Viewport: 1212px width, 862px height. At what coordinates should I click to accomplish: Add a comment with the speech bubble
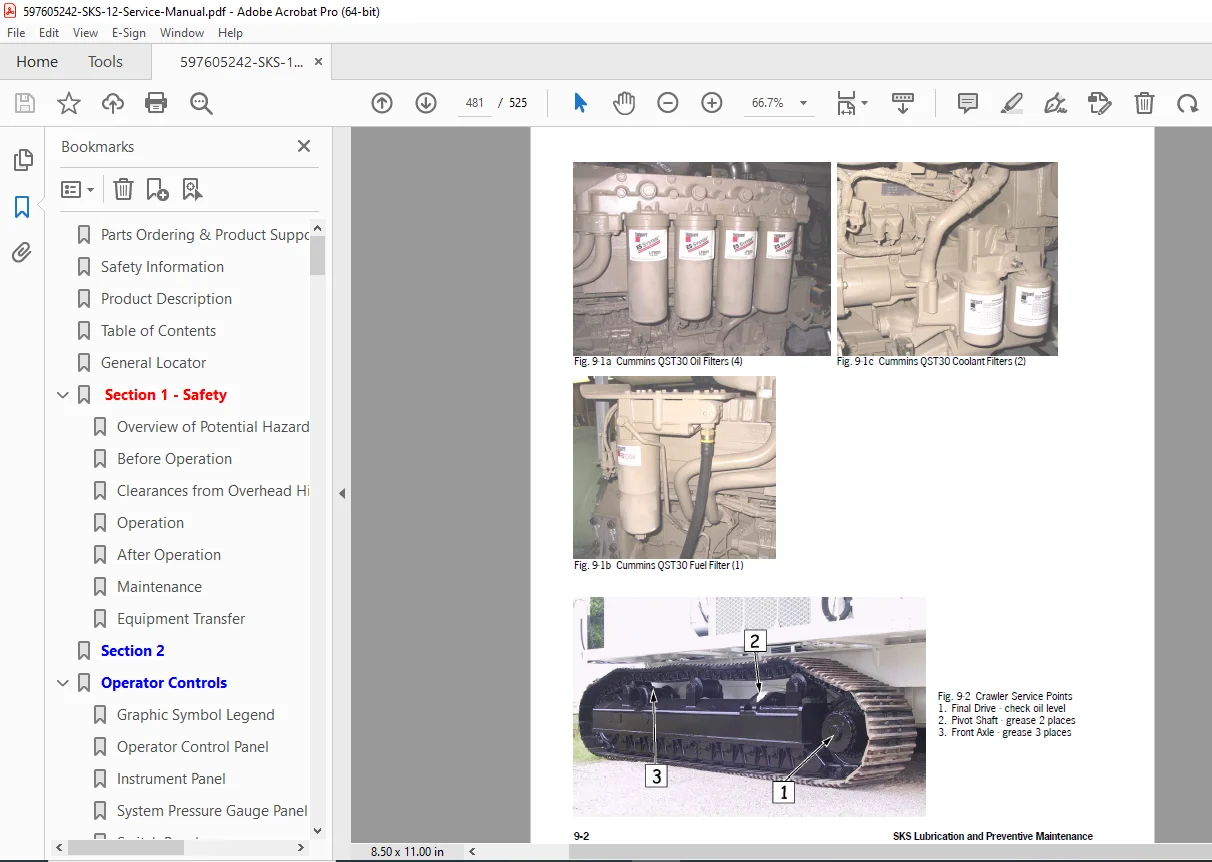(x=967, y=103)
